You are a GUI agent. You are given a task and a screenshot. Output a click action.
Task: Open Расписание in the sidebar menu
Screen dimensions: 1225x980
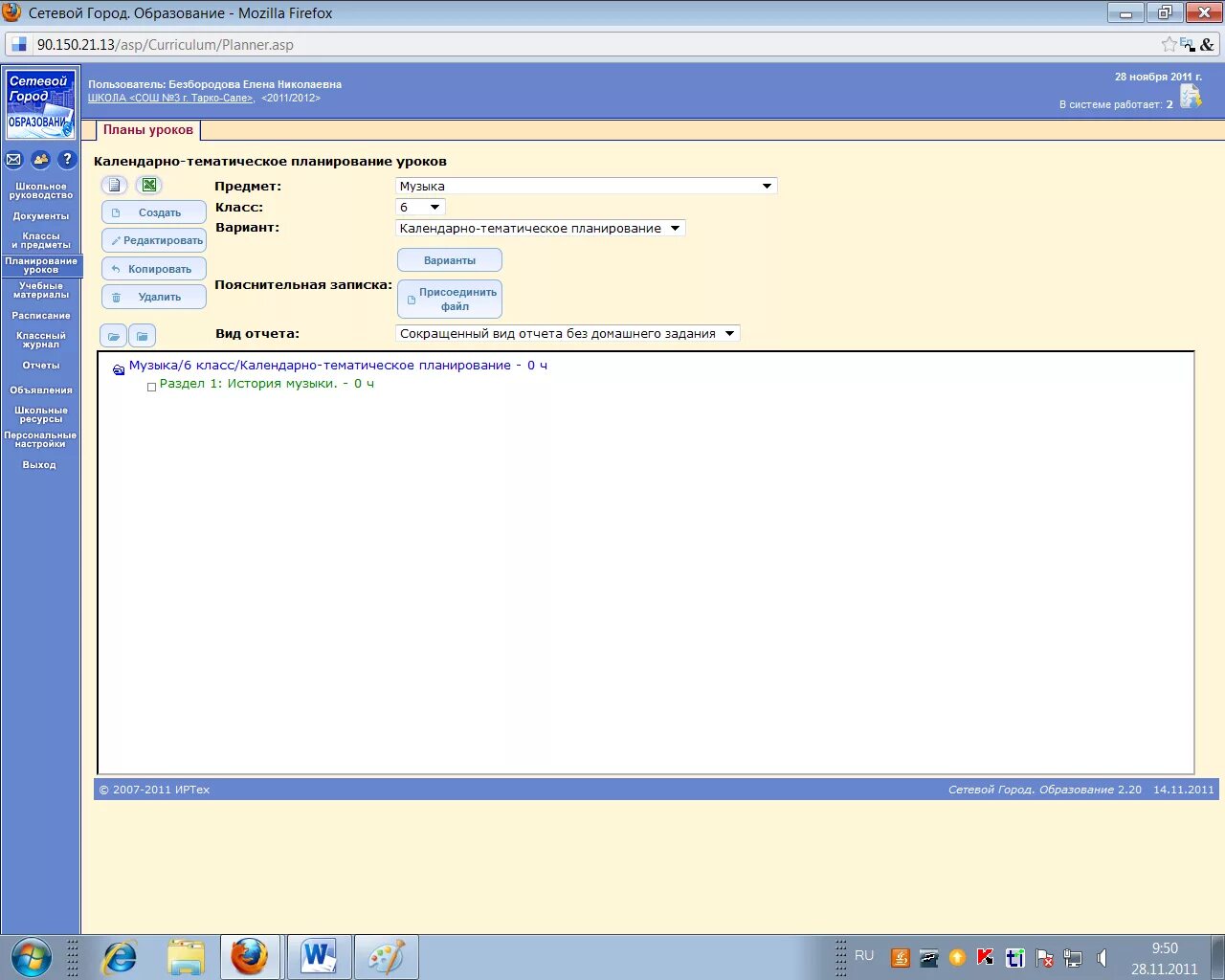(x=40, y=316)
